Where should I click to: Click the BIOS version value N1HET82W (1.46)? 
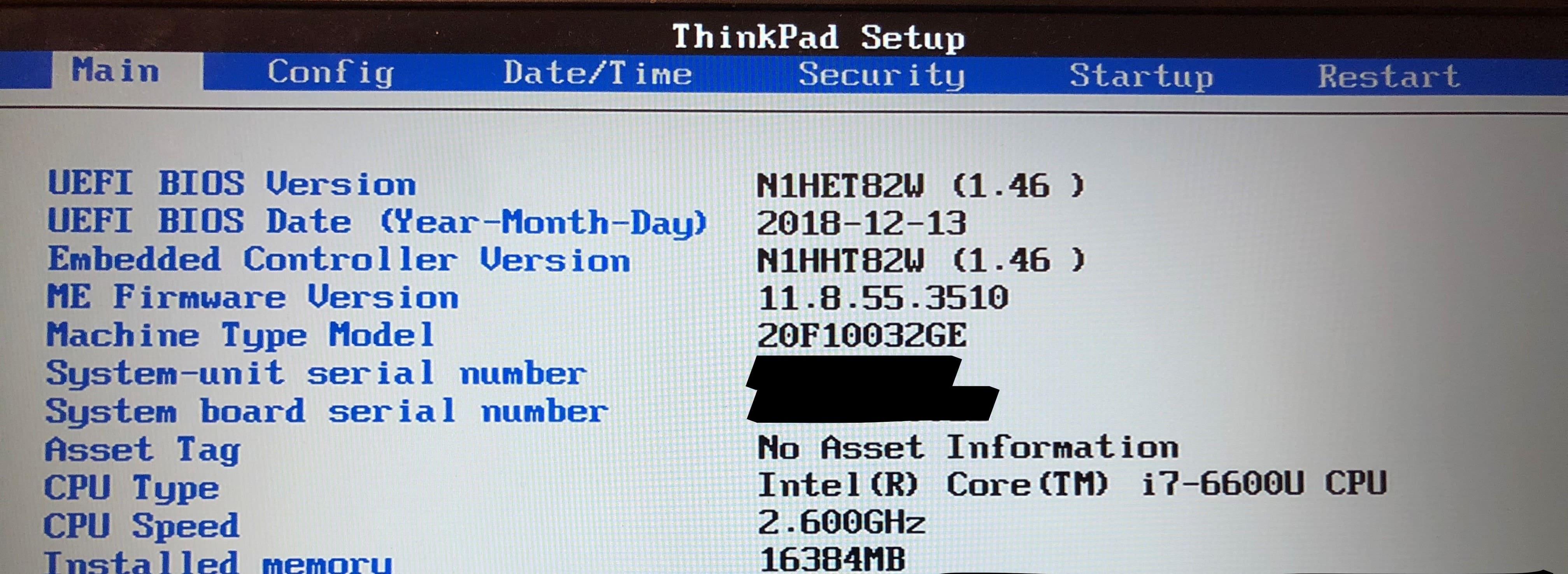coord(921,185)
